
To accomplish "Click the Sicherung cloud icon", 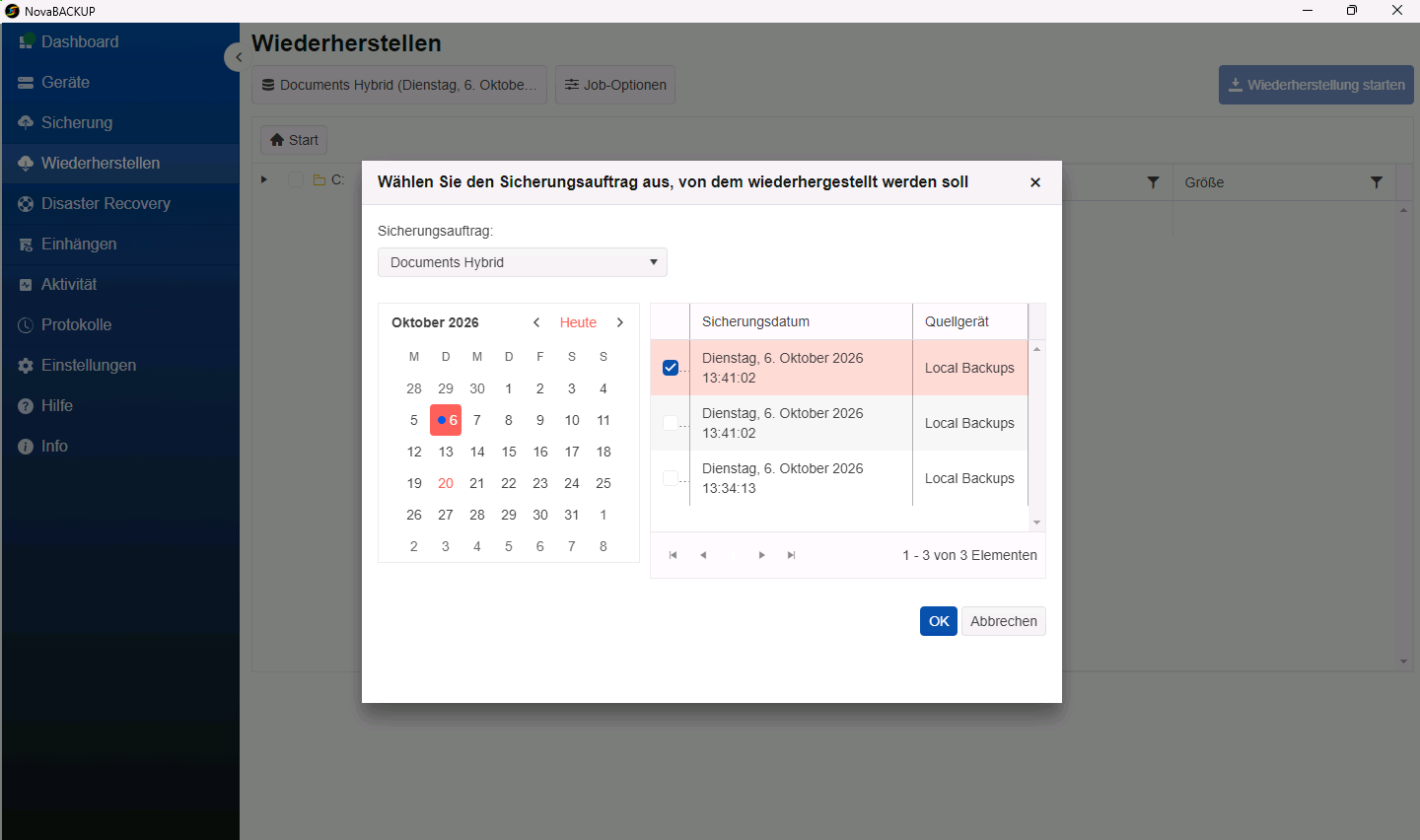I will [x=26, y=122].
